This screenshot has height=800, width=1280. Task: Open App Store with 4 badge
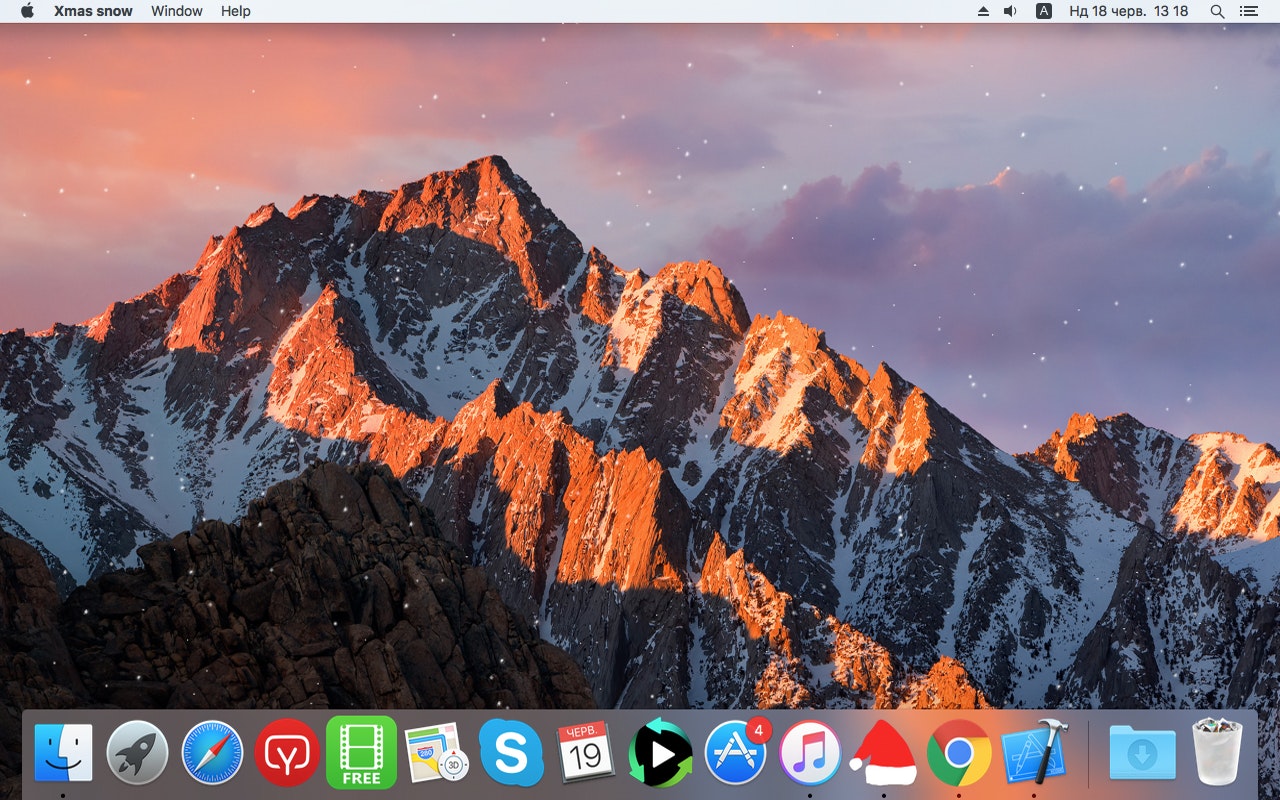(x=736, y=751)
